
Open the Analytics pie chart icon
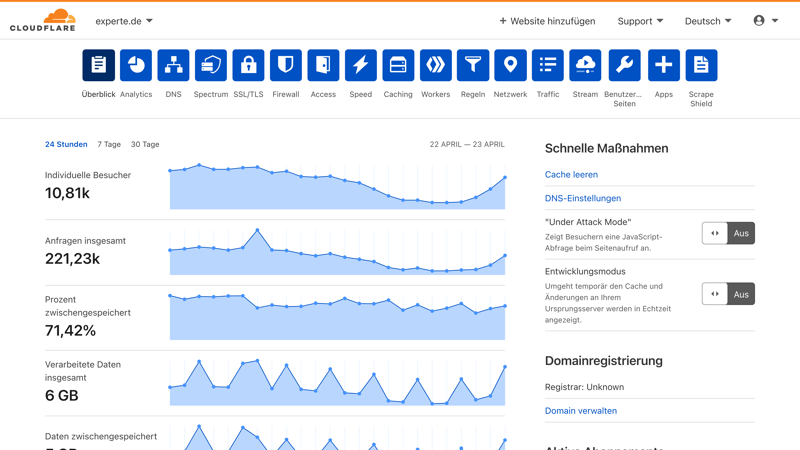[136, 65]
